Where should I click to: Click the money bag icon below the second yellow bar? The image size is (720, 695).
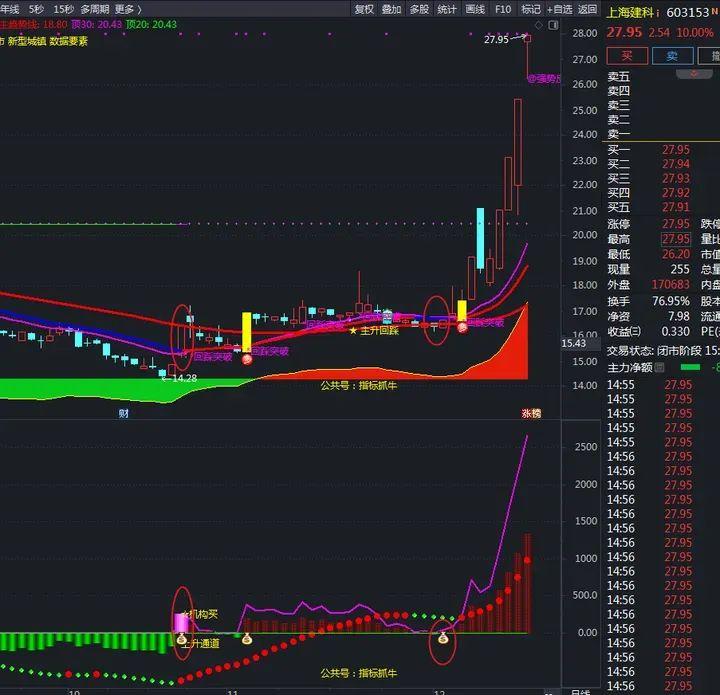click(247, 639)
